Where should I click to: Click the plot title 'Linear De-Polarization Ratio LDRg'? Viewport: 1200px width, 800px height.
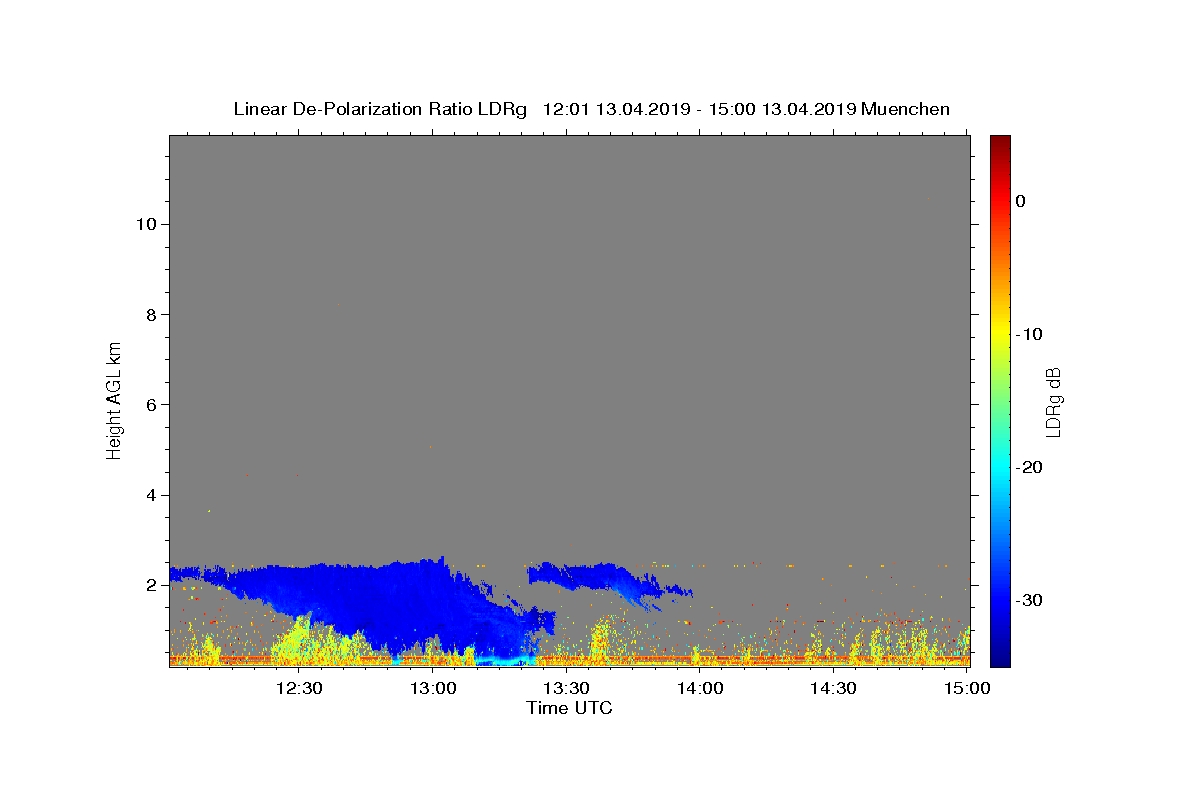pos(379,109)
